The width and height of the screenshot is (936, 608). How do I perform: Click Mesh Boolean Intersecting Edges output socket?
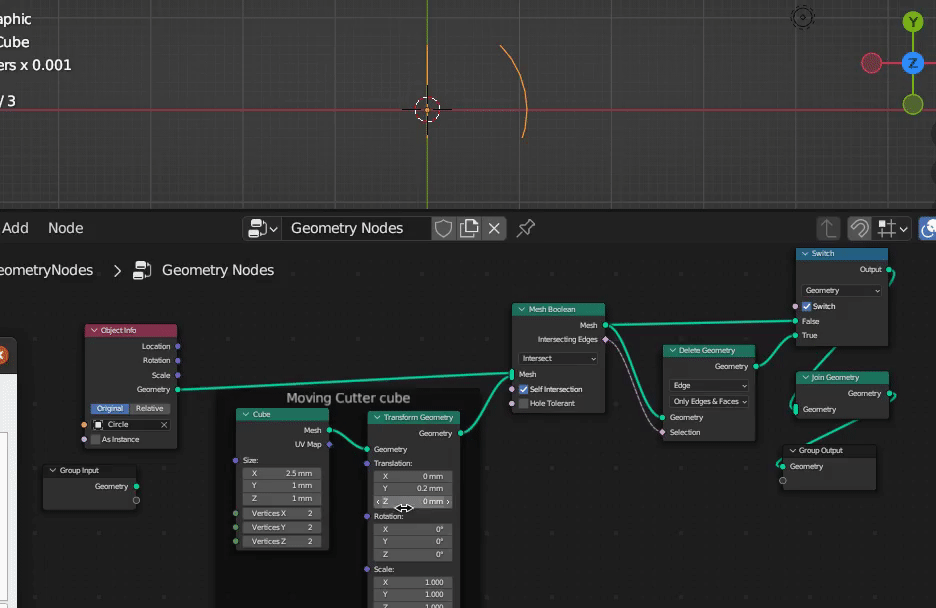coord(605,340)
